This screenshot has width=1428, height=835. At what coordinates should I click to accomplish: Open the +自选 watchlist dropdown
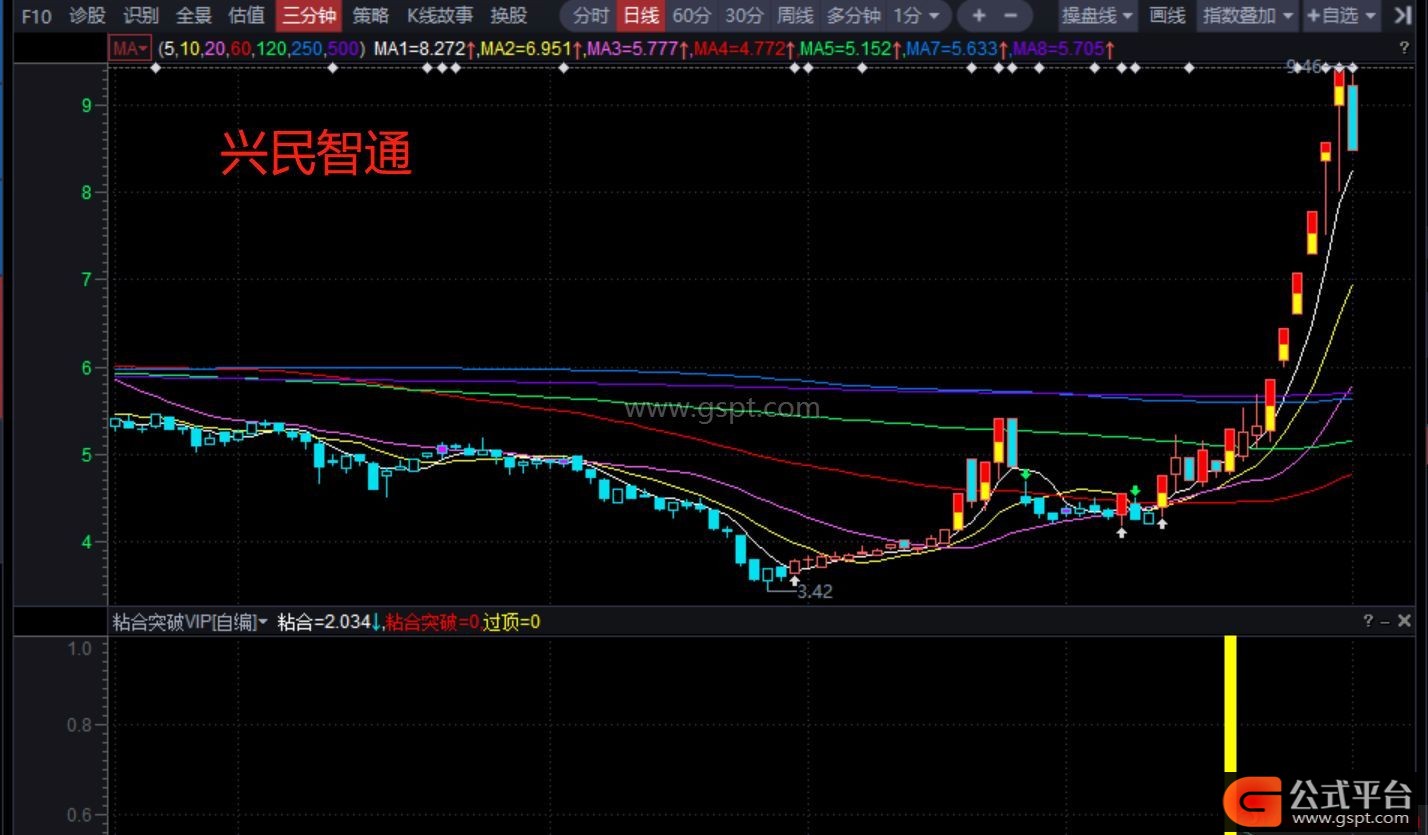1340,15
